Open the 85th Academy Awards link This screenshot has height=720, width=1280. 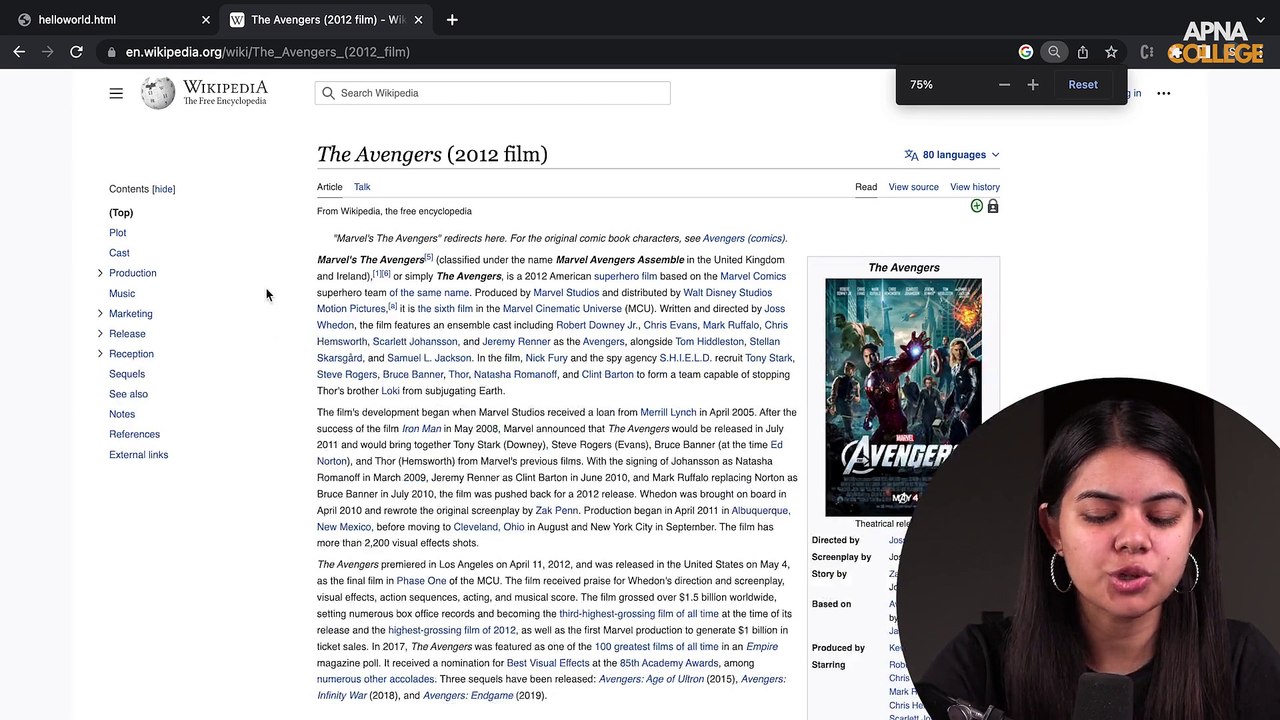coord(669,663)
